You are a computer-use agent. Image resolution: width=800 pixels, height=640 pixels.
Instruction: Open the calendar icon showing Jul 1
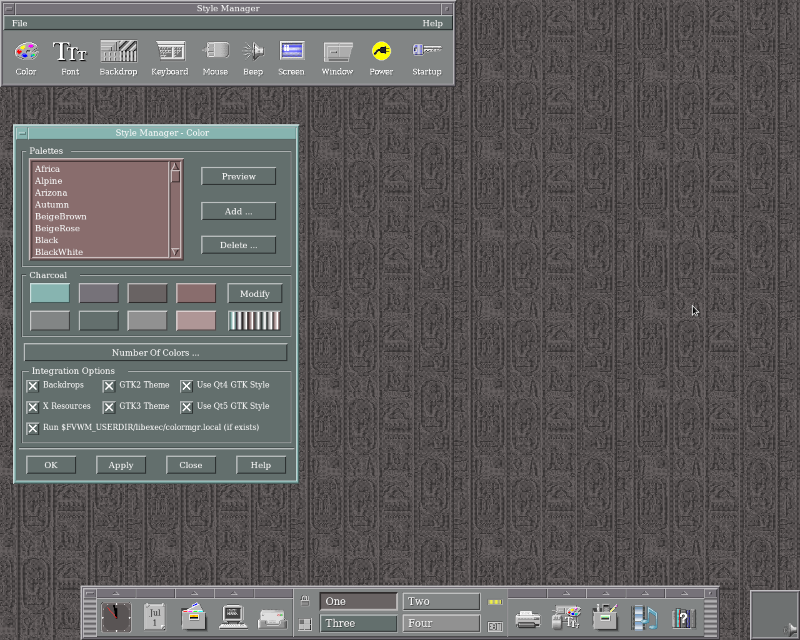155,617
